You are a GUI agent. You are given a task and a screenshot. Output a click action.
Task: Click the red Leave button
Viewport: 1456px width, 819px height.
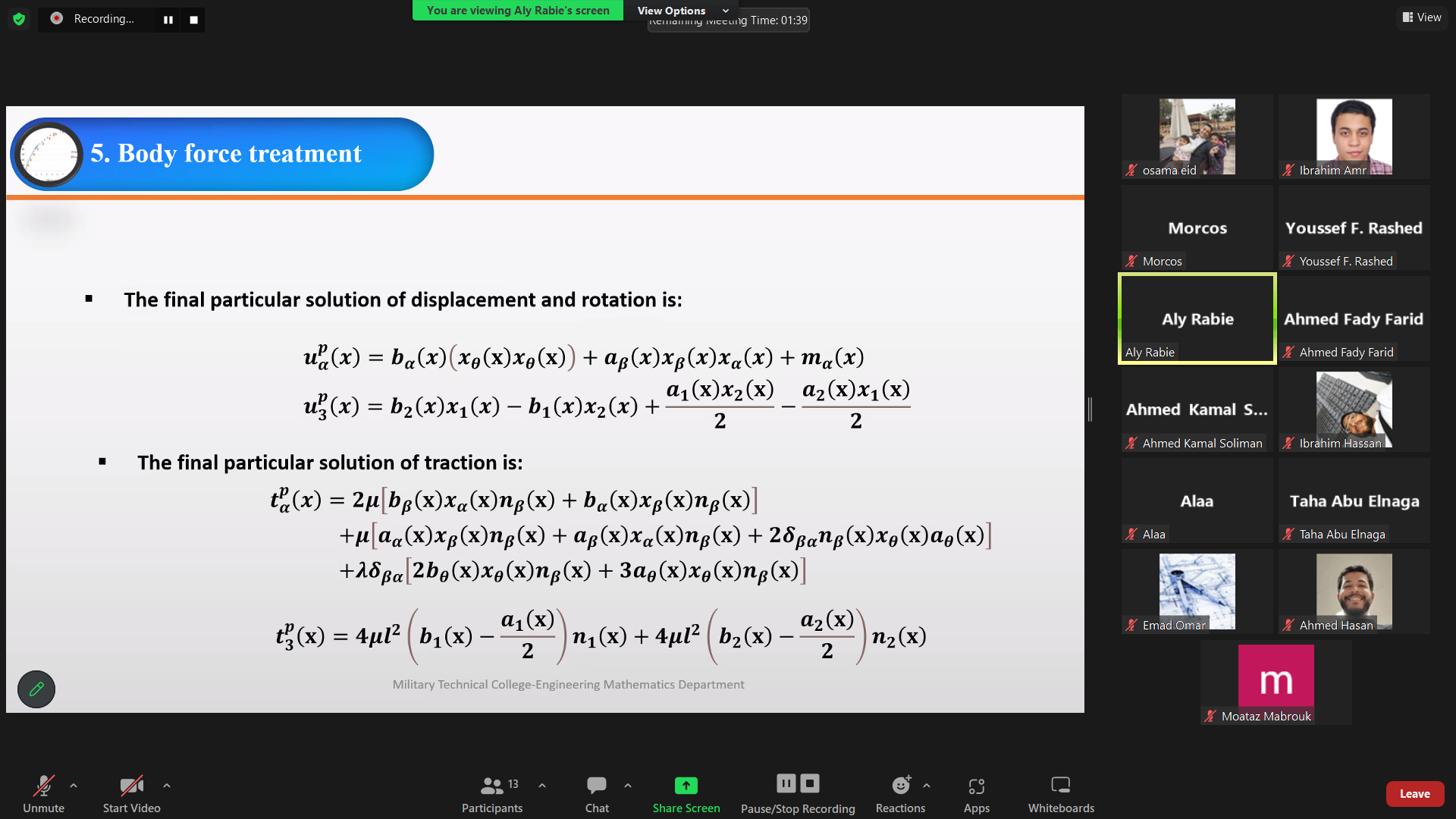(x=1414, y=794)
